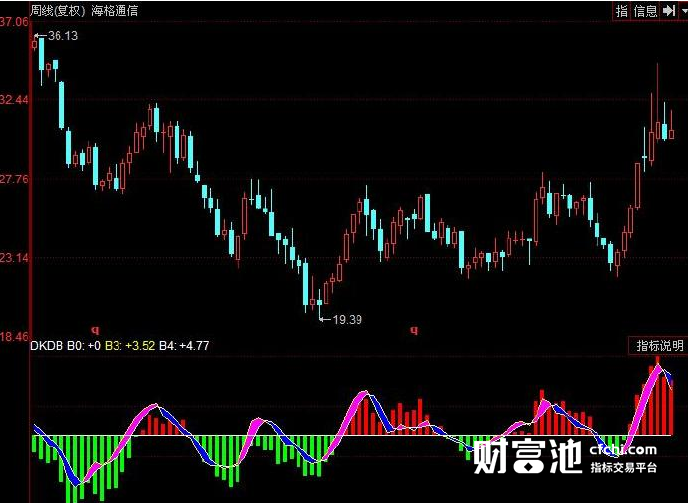690x503 pixels.
Task: Select the 19.39 low price label
Action: (347, 319)
